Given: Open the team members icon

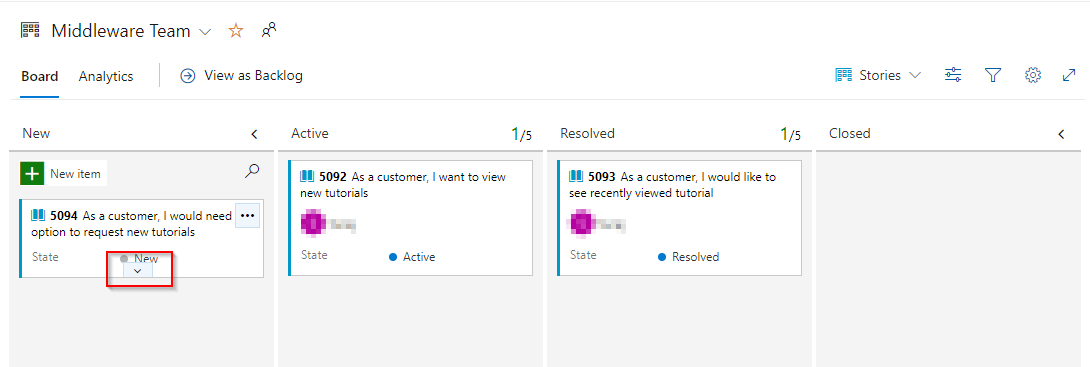Looking at the screenshot, I should coord(269,31).
